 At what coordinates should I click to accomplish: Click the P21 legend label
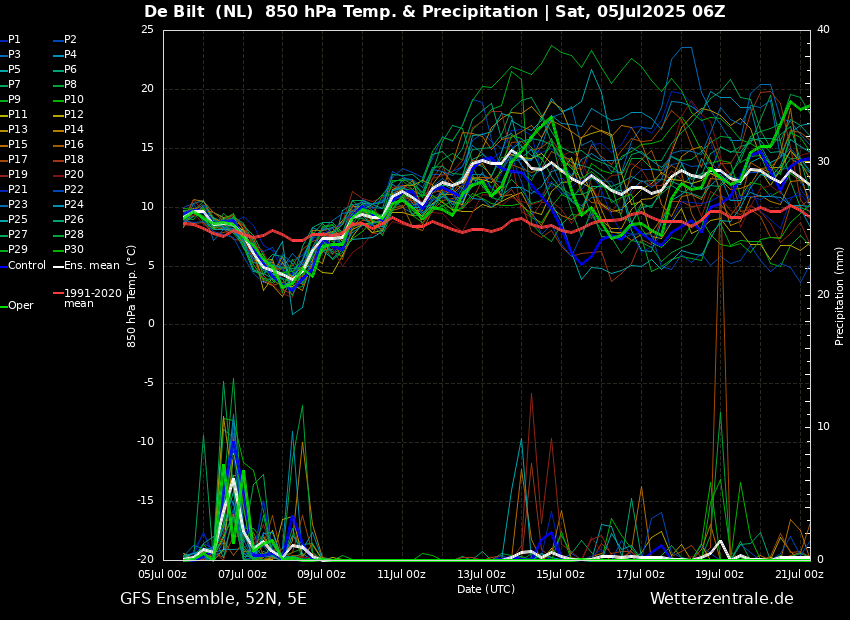(18, 190)
